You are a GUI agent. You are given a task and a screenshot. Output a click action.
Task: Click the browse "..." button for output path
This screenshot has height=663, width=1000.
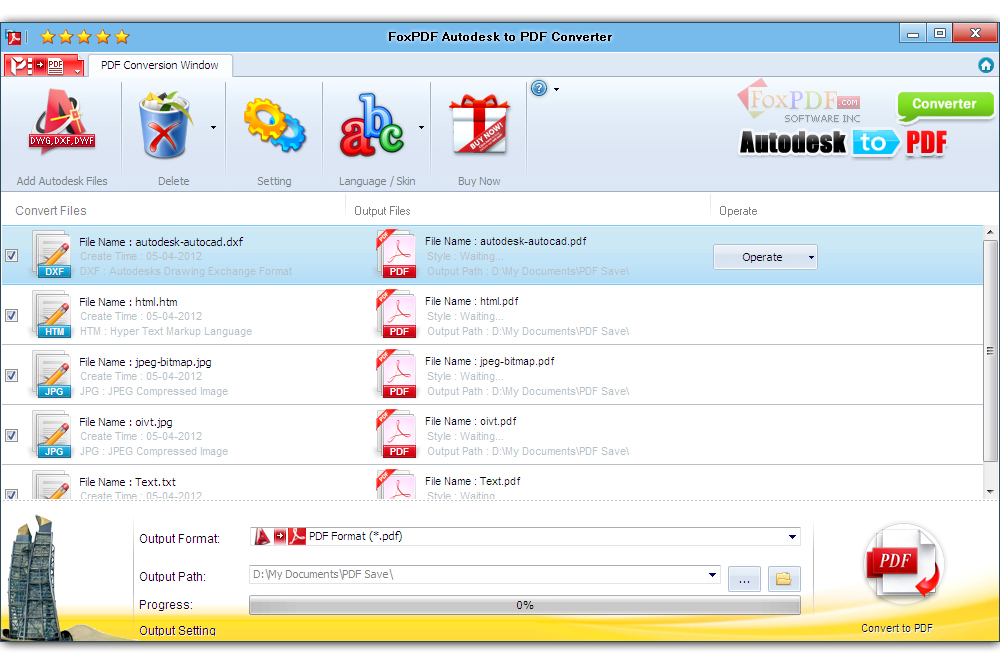pos(744,579)
